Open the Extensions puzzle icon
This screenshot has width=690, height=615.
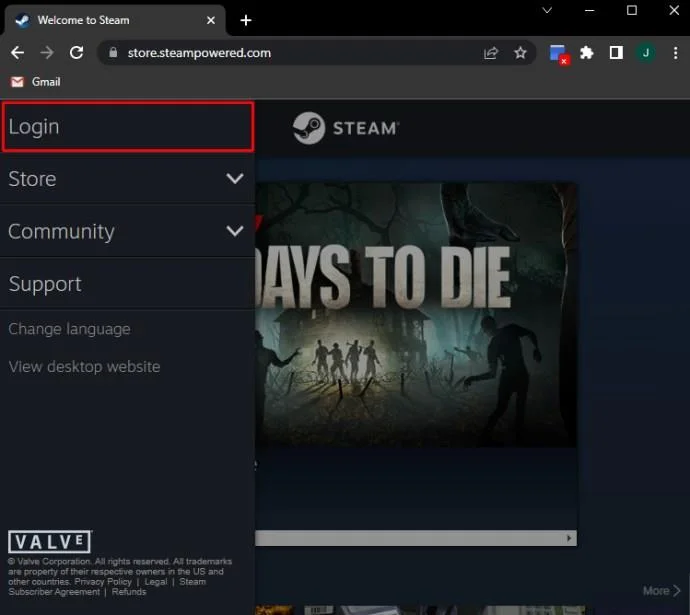[x=587, y=53]
